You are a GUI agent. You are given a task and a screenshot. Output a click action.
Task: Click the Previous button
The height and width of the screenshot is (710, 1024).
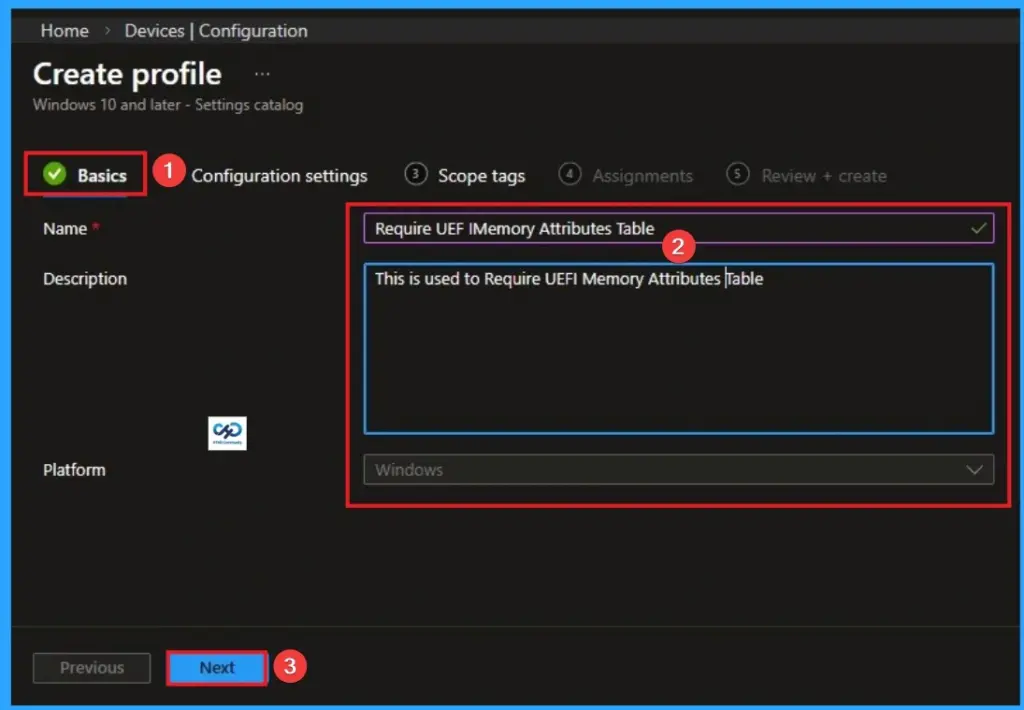click(x=91, y=667)
